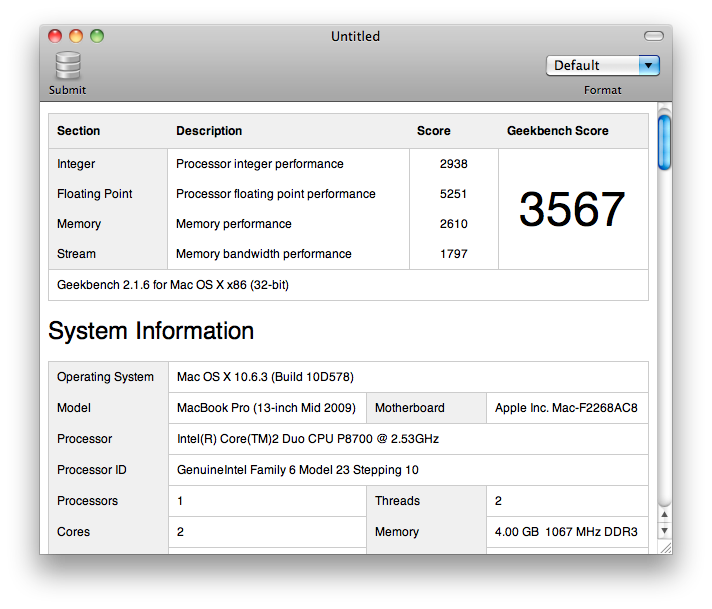Click the MacBook Pro model value
The height and width of the screenshot is (609, 712).
pyautogui.click(x=266, y=408)
